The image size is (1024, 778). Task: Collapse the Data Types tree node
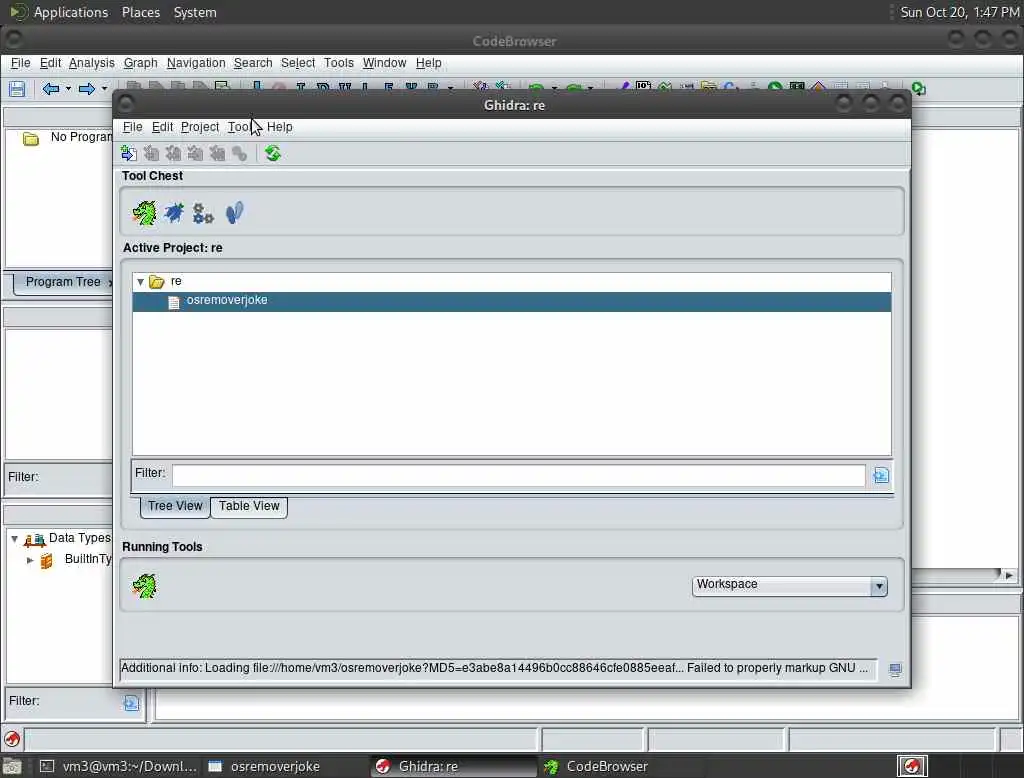[14, 539]
